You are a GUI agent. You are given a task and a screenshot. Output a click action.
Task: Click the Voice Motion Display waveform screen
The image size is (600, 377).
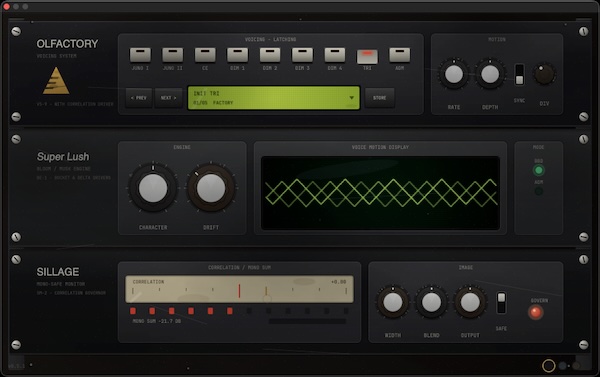pos(380,193)
